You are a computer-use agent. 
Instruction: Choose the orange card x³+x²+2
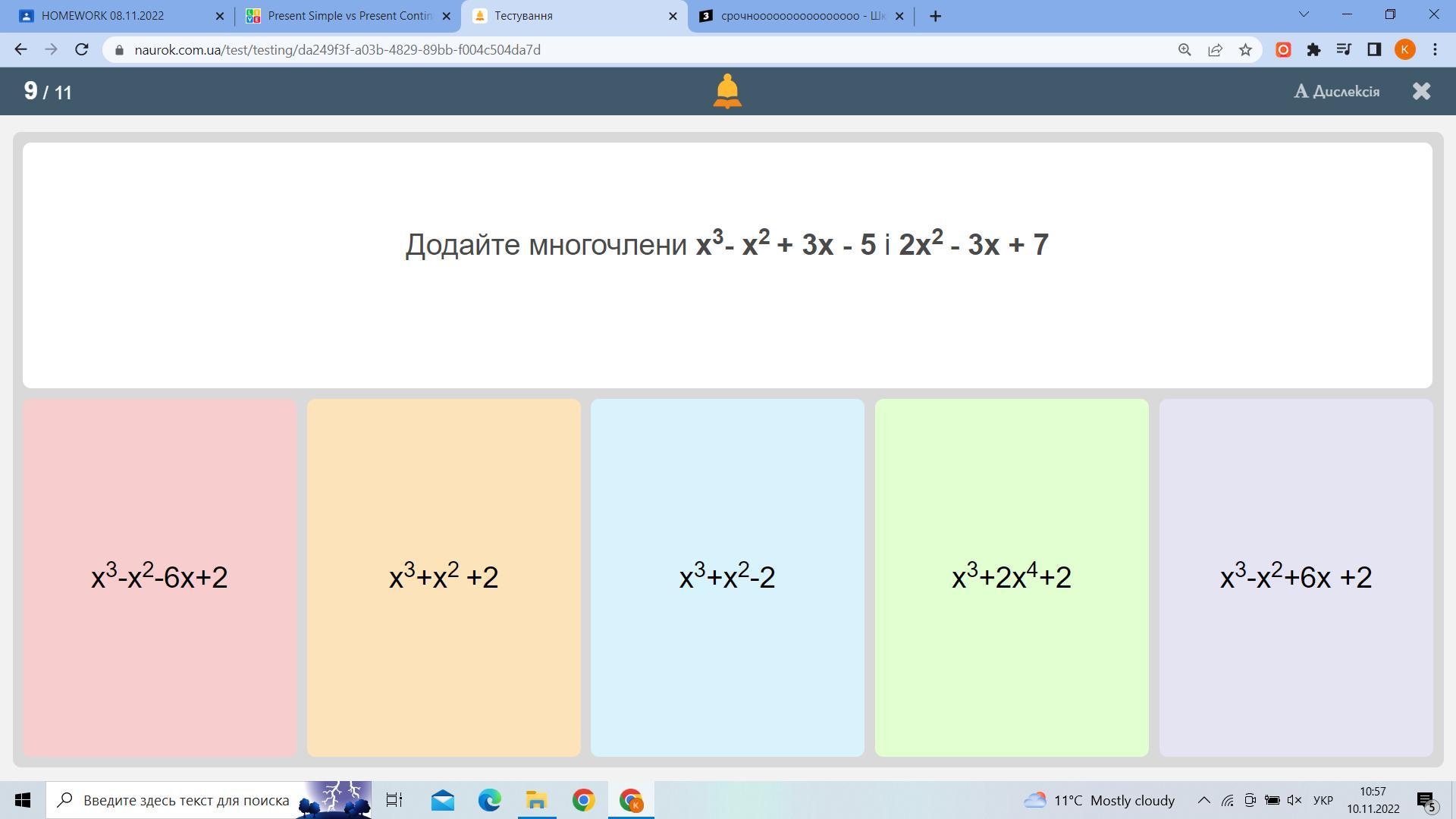pos(444,577)
